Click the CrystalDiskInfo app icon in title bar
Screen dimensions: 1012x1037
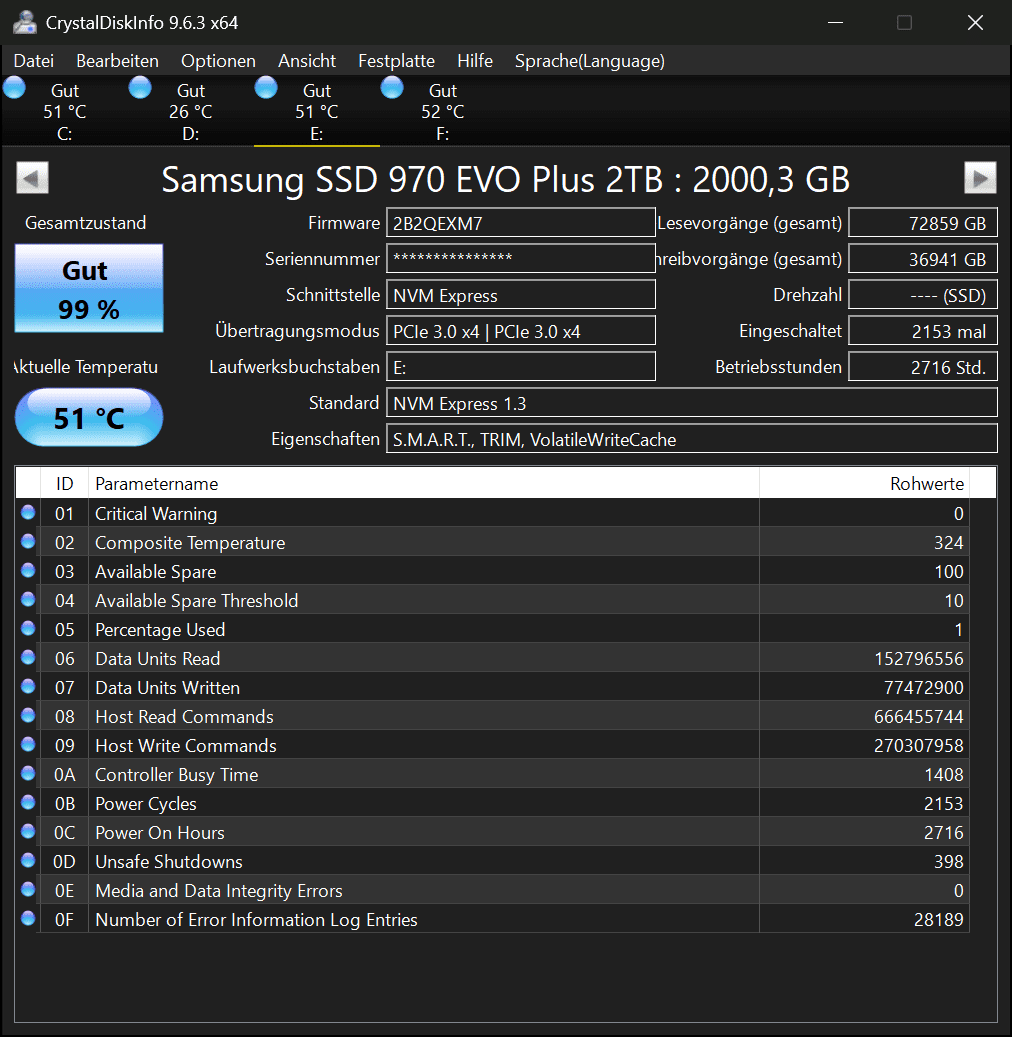click(x=24, y=22)
